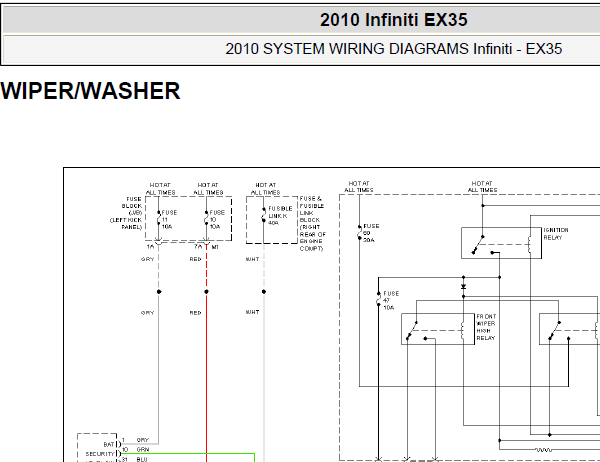The image size is (600, 462).
Task: Click the 'FUSE 11 10A' label
Action: point(169,219)
